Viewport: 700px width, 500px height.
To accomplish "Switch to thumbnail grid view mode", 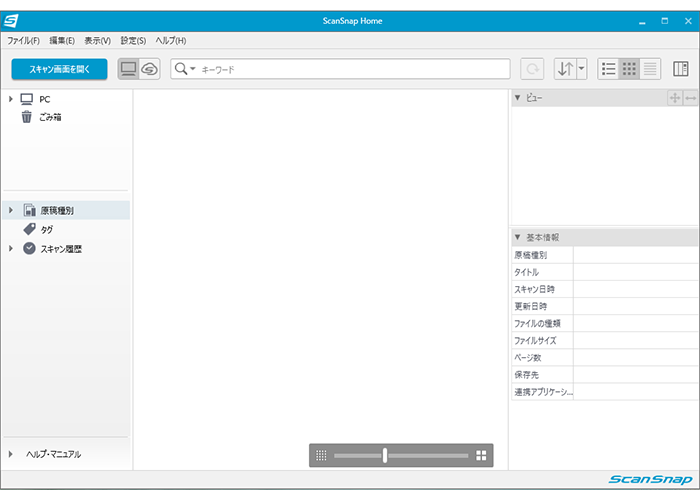I will tap(629, 69).
